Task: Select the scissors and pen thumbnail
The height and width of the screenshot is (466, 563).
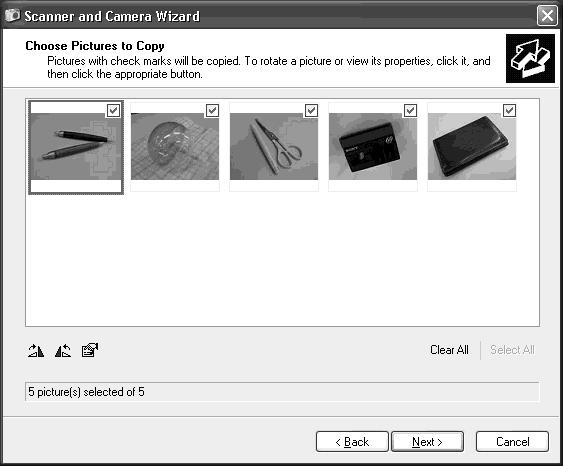Action: point(274,146)
